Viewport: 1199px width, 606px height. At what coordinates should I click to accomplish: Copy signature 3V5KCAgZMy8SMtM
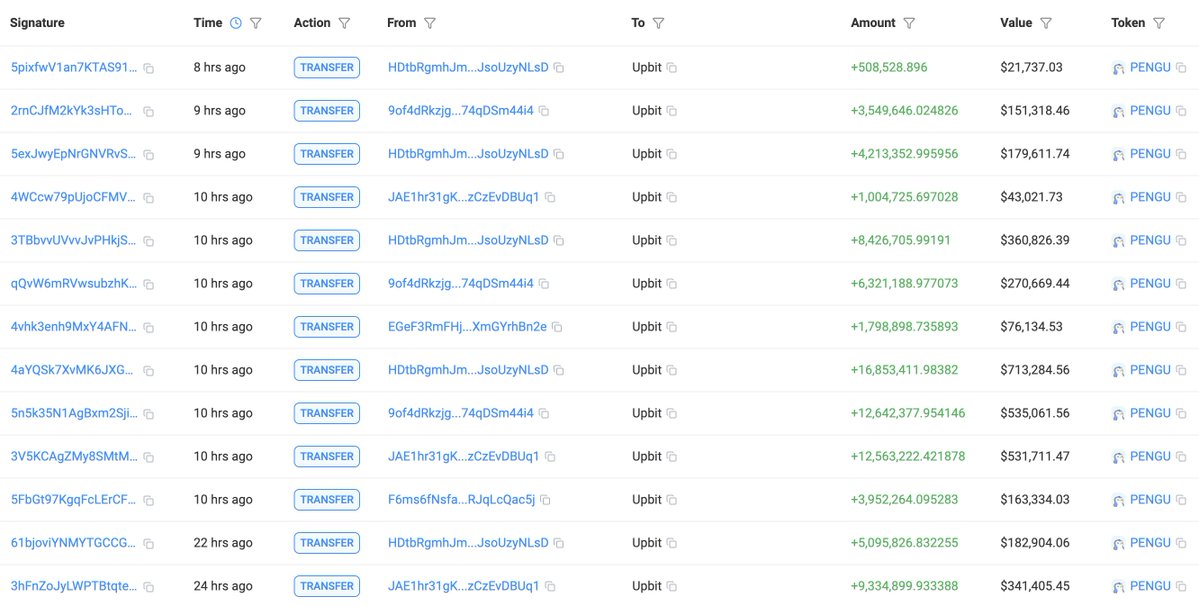[x=148, y=457]
